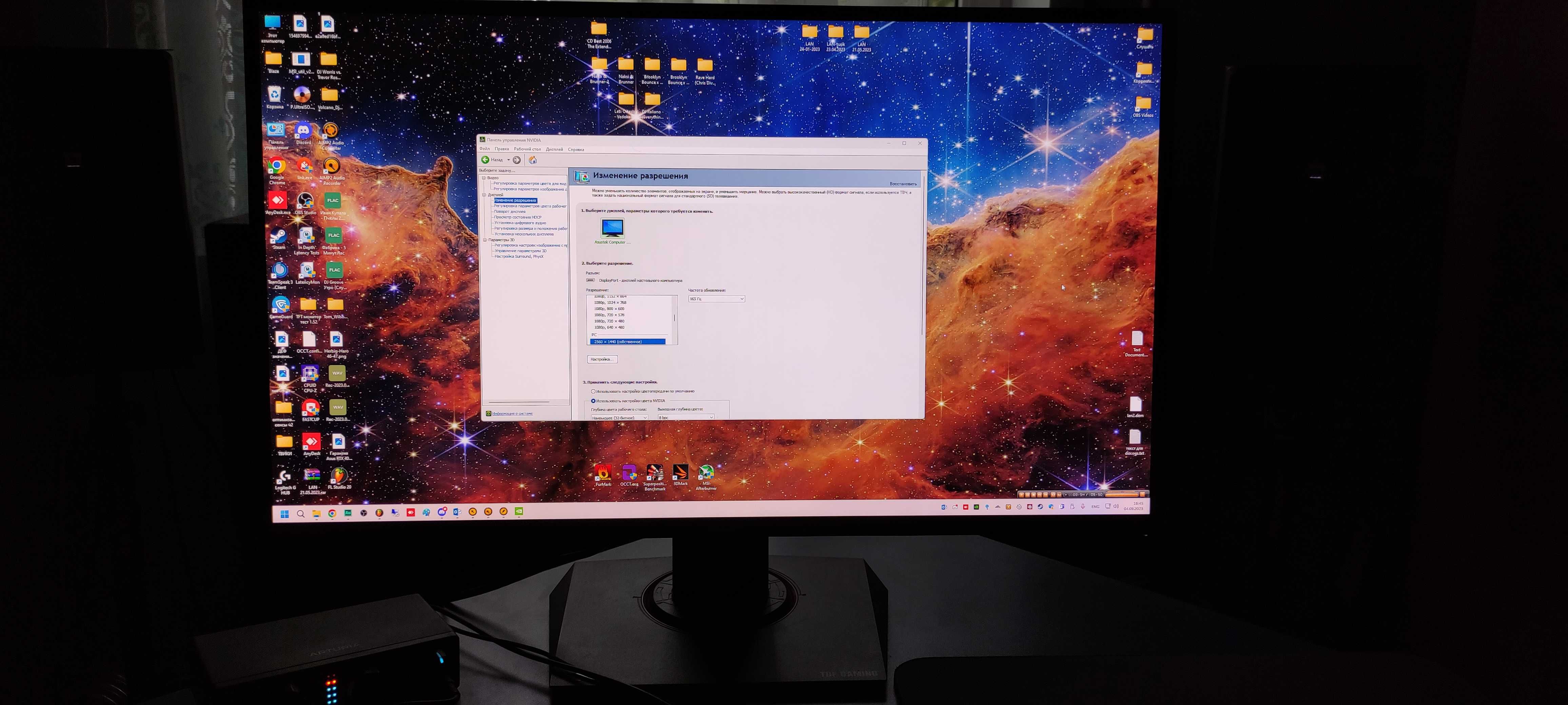
Task: Launch CPUID CPU-Z desktop shortcut
Action: pyautogui.click(x=310, y=378)
